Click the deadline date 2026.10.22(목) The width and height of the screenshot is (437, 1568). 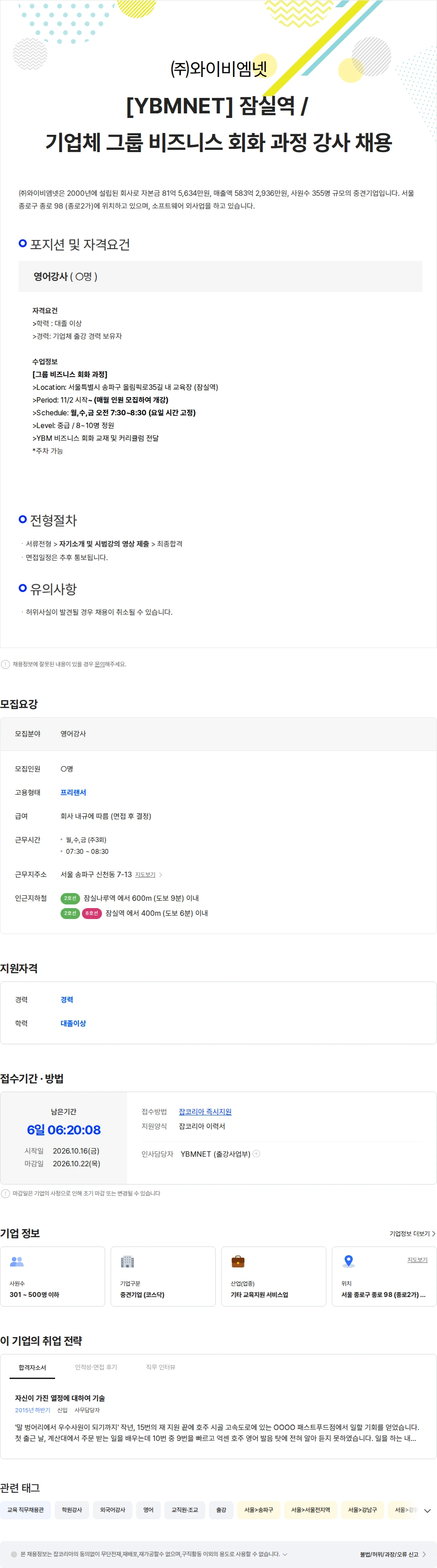coord(76,1163)
